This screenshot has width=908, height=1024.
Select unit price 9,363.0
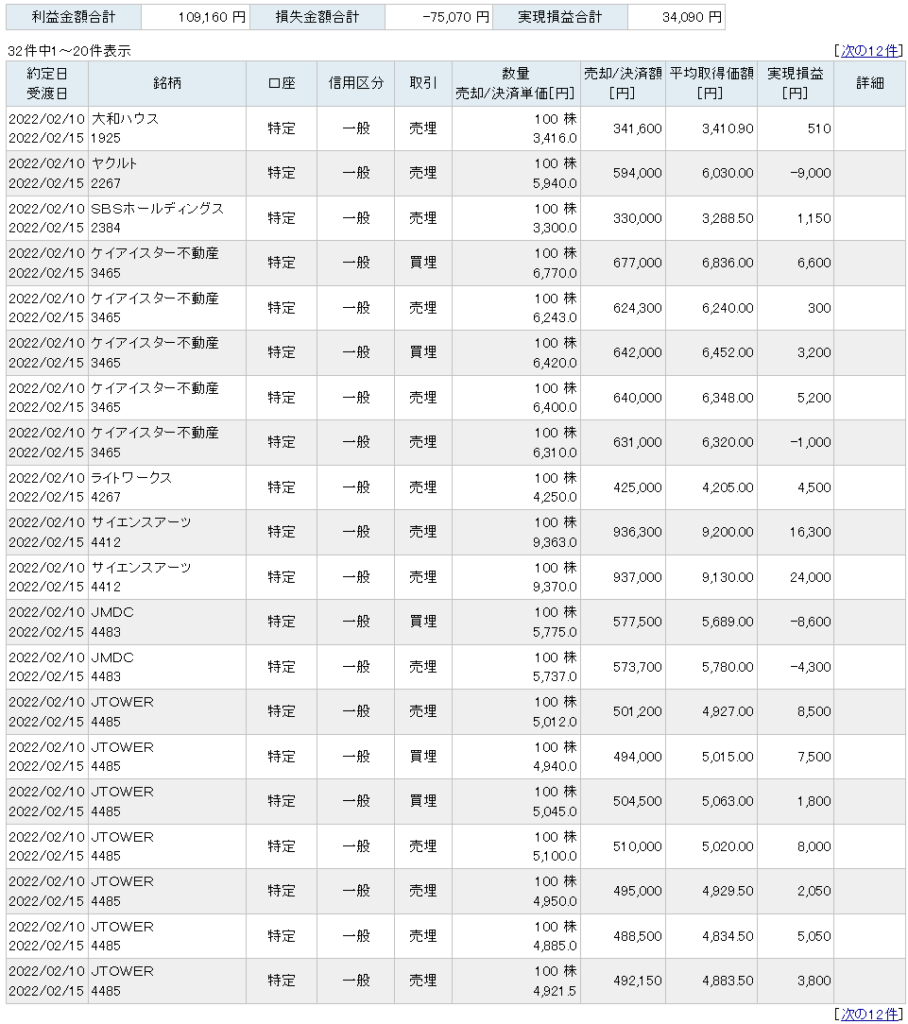pos(555,542)
